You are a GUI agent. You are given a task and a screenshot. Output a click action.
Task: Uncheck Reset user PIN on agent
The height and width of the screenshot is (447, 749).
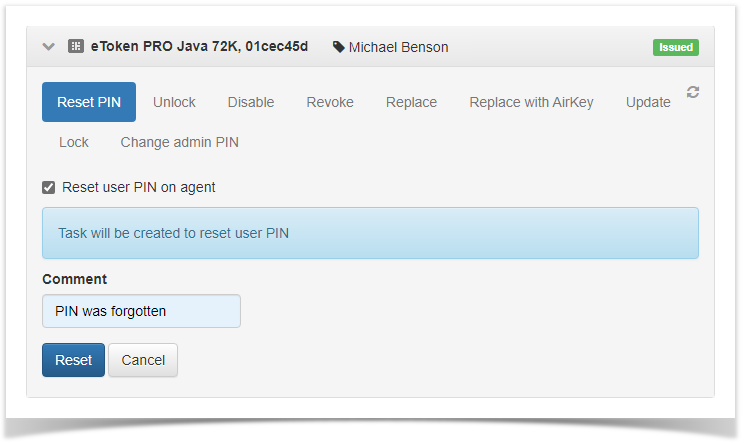point(49,187)
